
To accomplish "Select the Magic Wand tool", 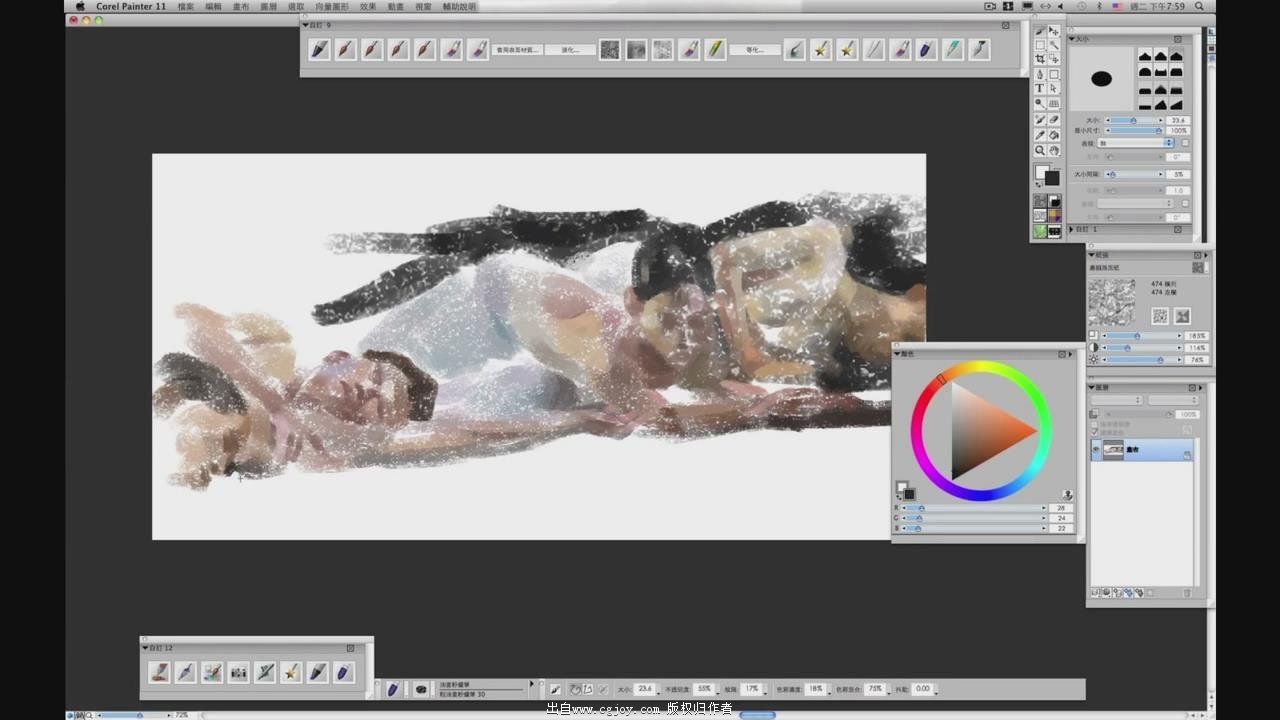I will pos(1054,45).
